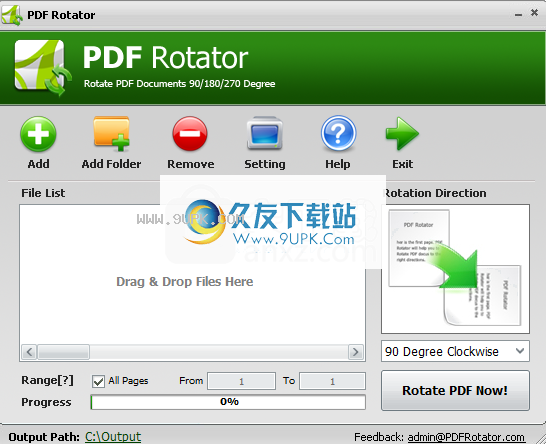Click the rotation direction preview image

point(455,269)
